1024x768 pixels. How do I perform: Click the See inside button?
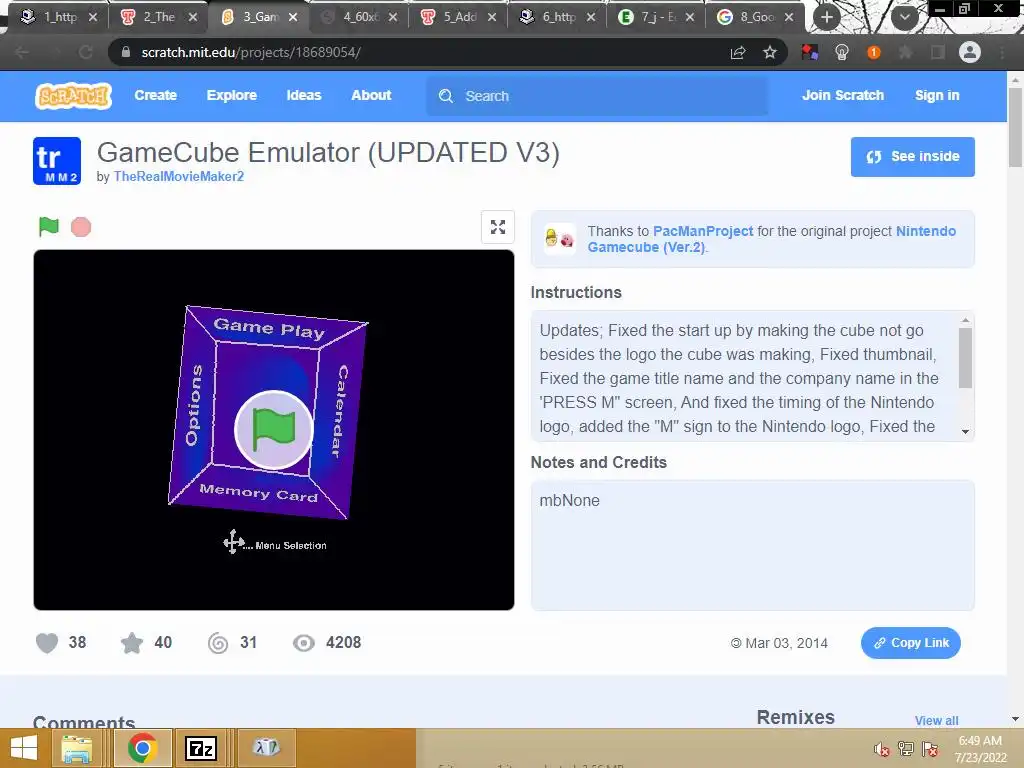point(912,157)
